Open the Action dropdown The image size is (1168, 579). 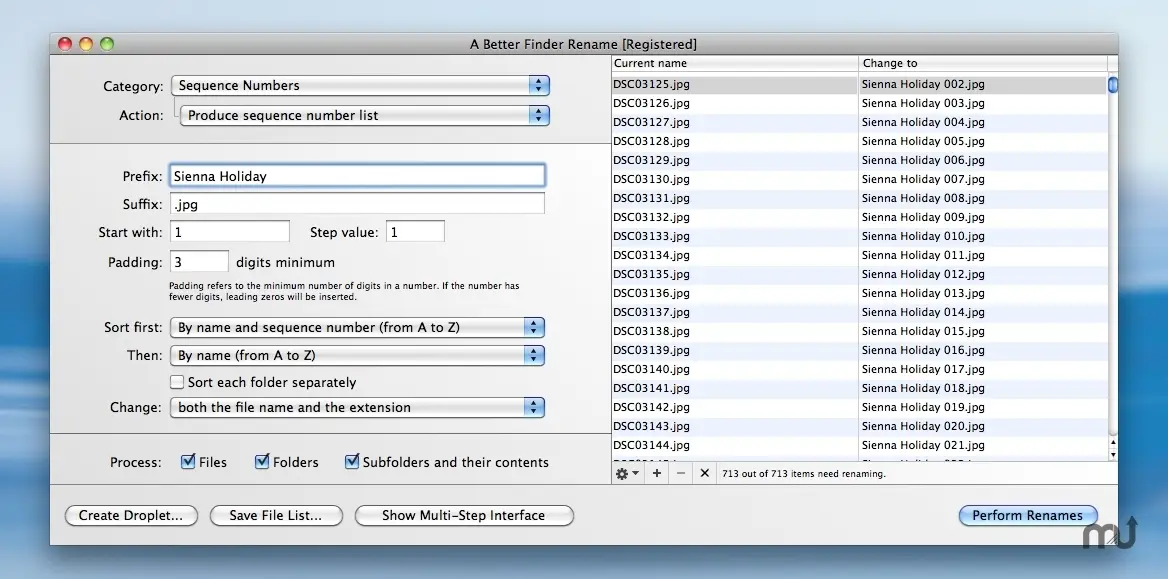pyautogui.click(x=365, y=116)
